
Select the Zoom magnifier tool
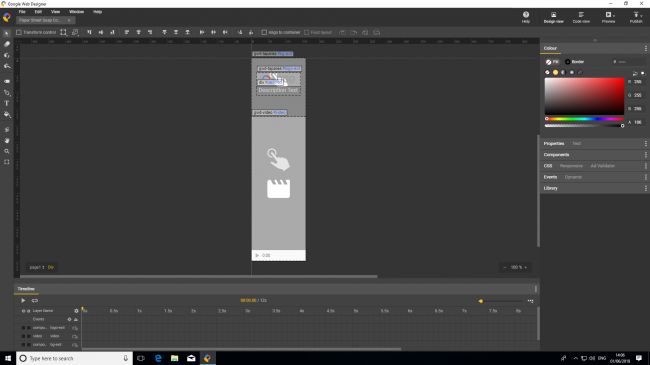coord(7,151)
